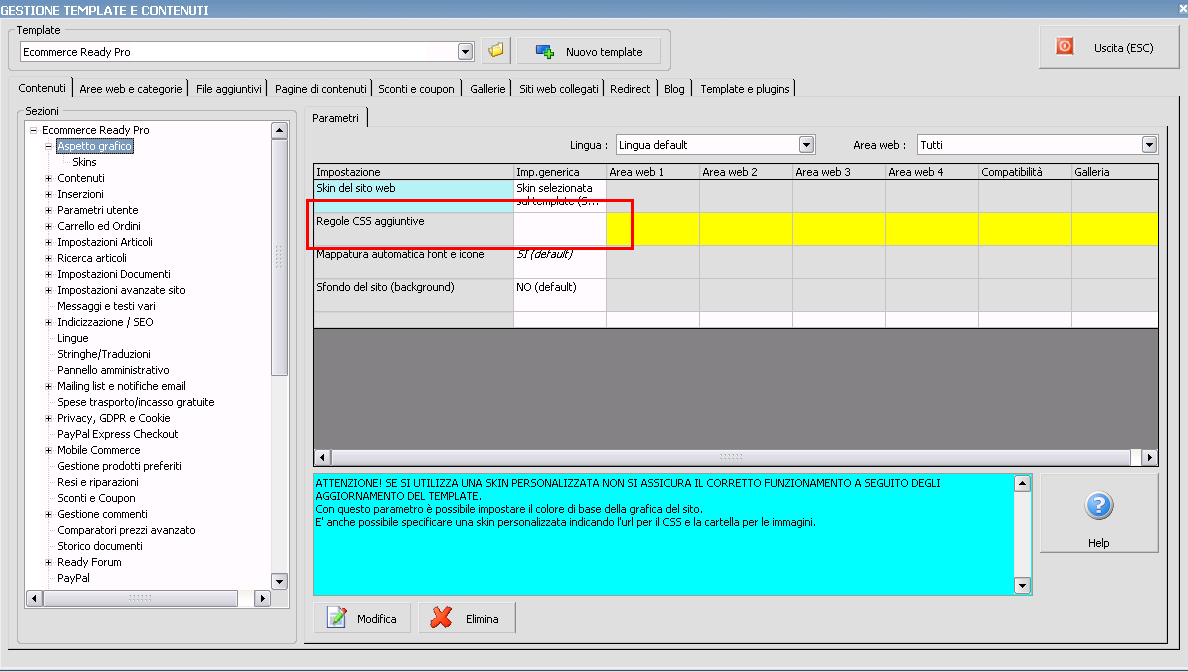
Task: Select Skin del sito web row
Action: coord(414,195)
